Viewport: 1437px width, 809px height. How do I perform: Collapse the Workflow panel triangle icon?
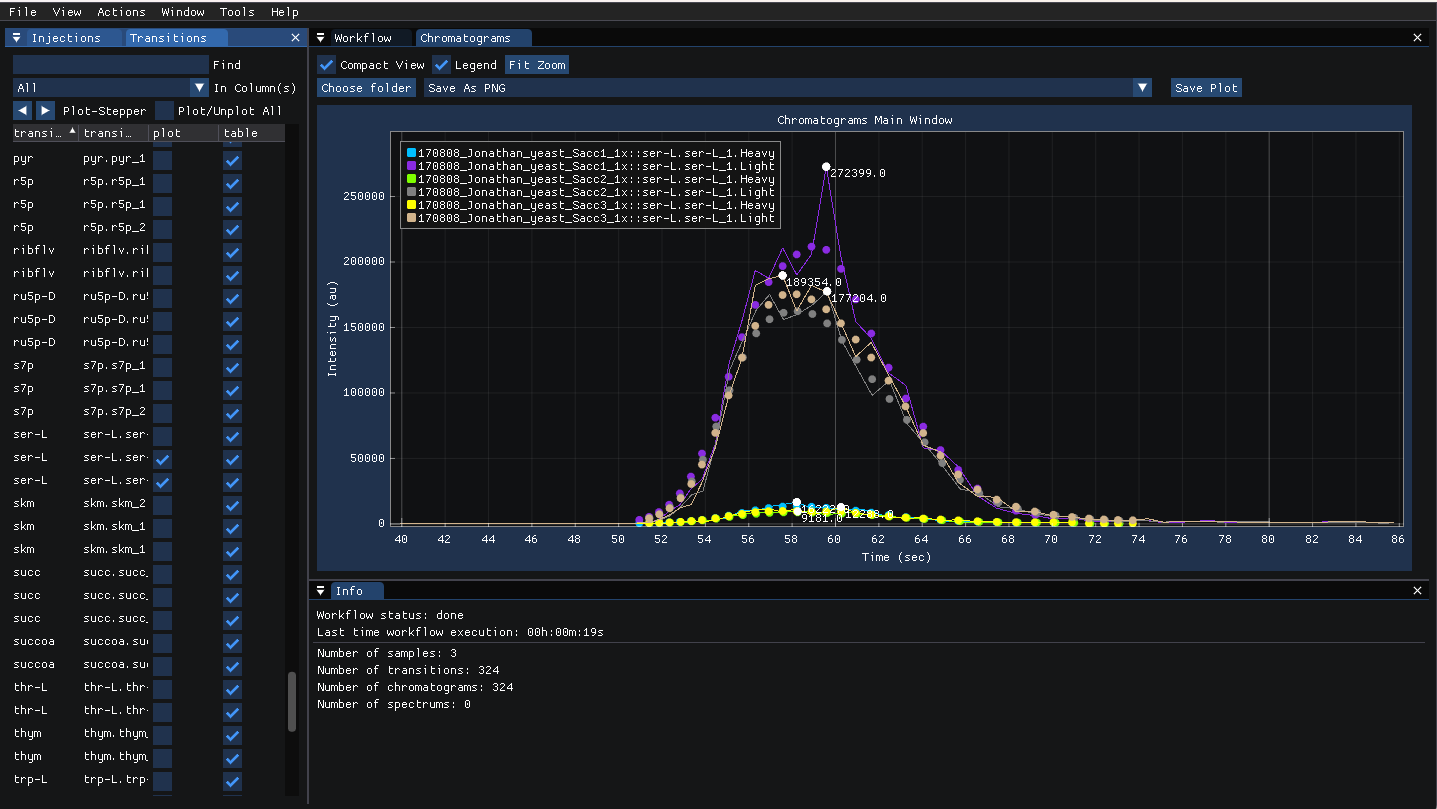[x=321, y=38]
